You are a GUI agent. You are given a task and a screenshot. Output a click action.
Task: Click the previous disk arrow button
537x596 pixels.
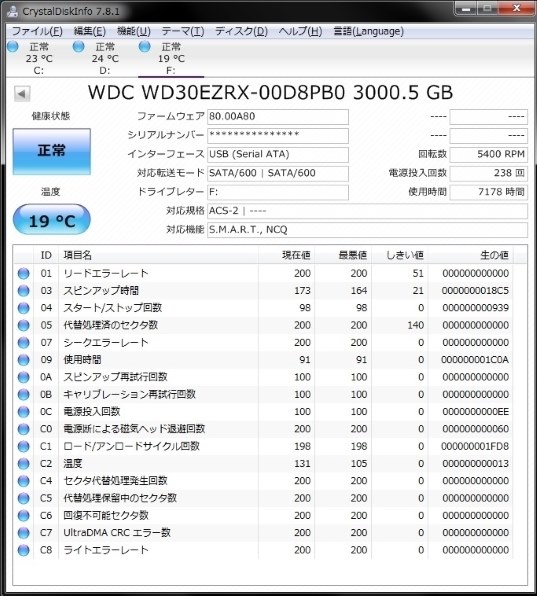tap(22, 94)
